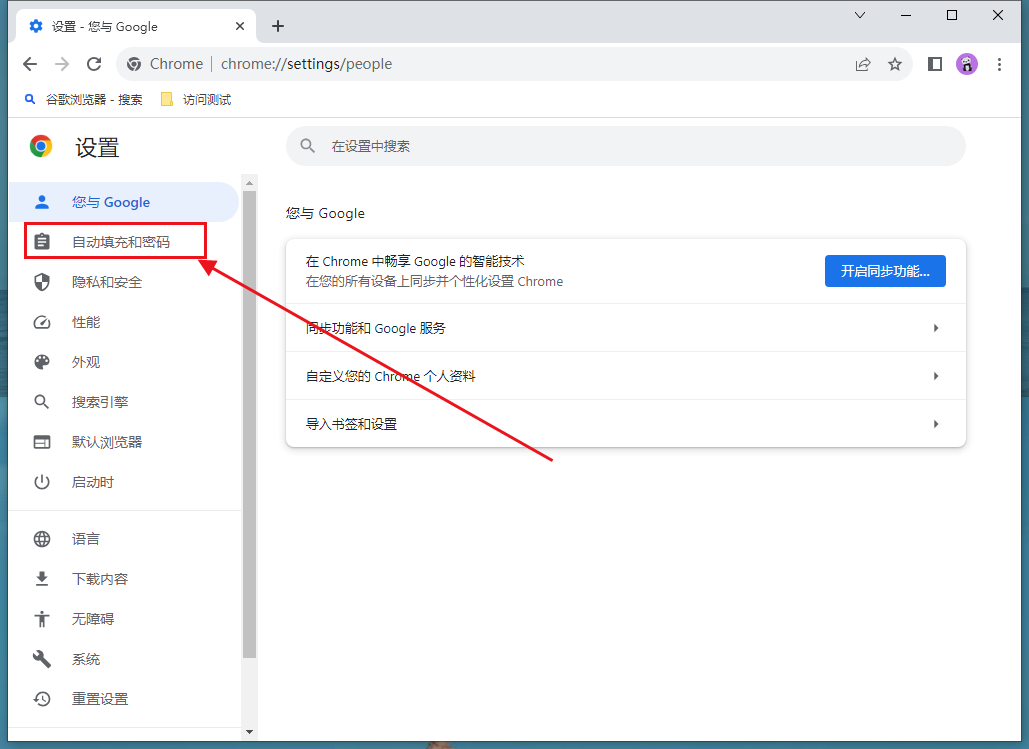Expand 导入书签和设置 row
The image size is (1029, 749).
point(625,423)
